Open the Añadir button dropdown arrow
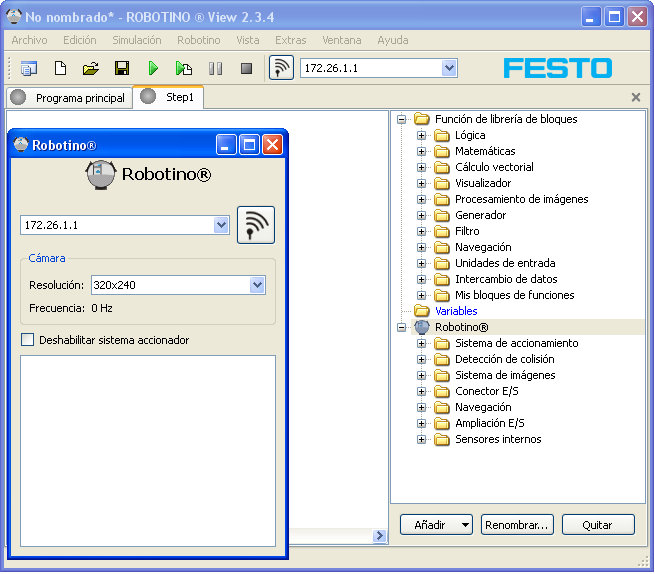Image resolution: width=655 pixels, height=574 pixels. pyautogui.click(x=465, y=525)
